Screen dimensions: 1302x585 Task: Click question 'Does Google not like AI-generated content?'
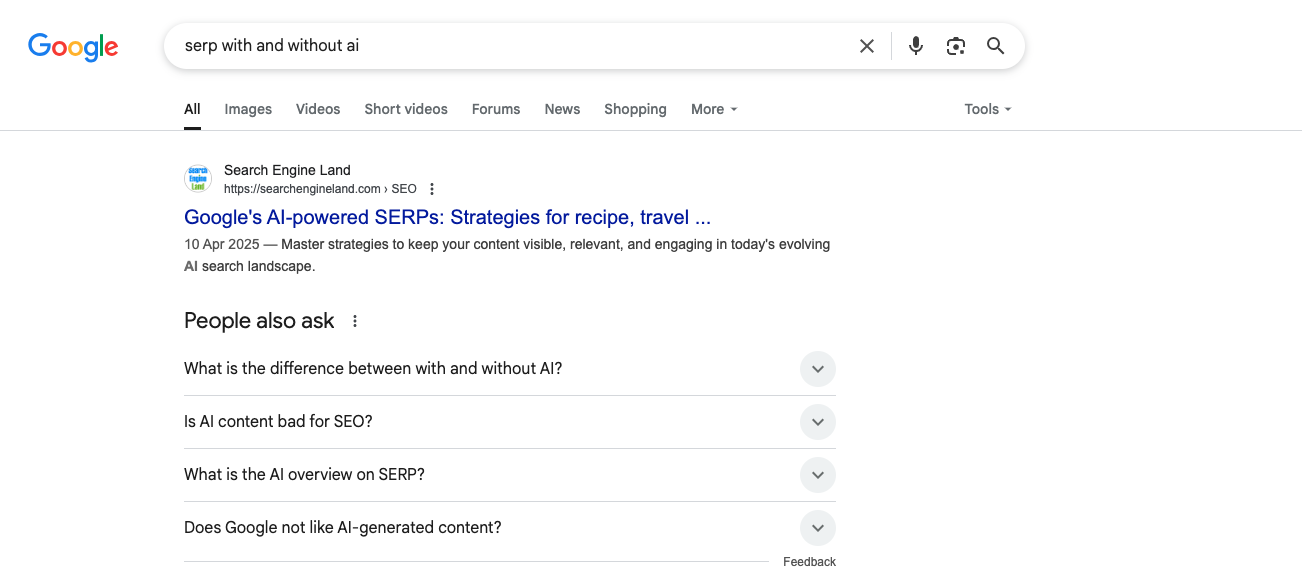coord(343,528)
